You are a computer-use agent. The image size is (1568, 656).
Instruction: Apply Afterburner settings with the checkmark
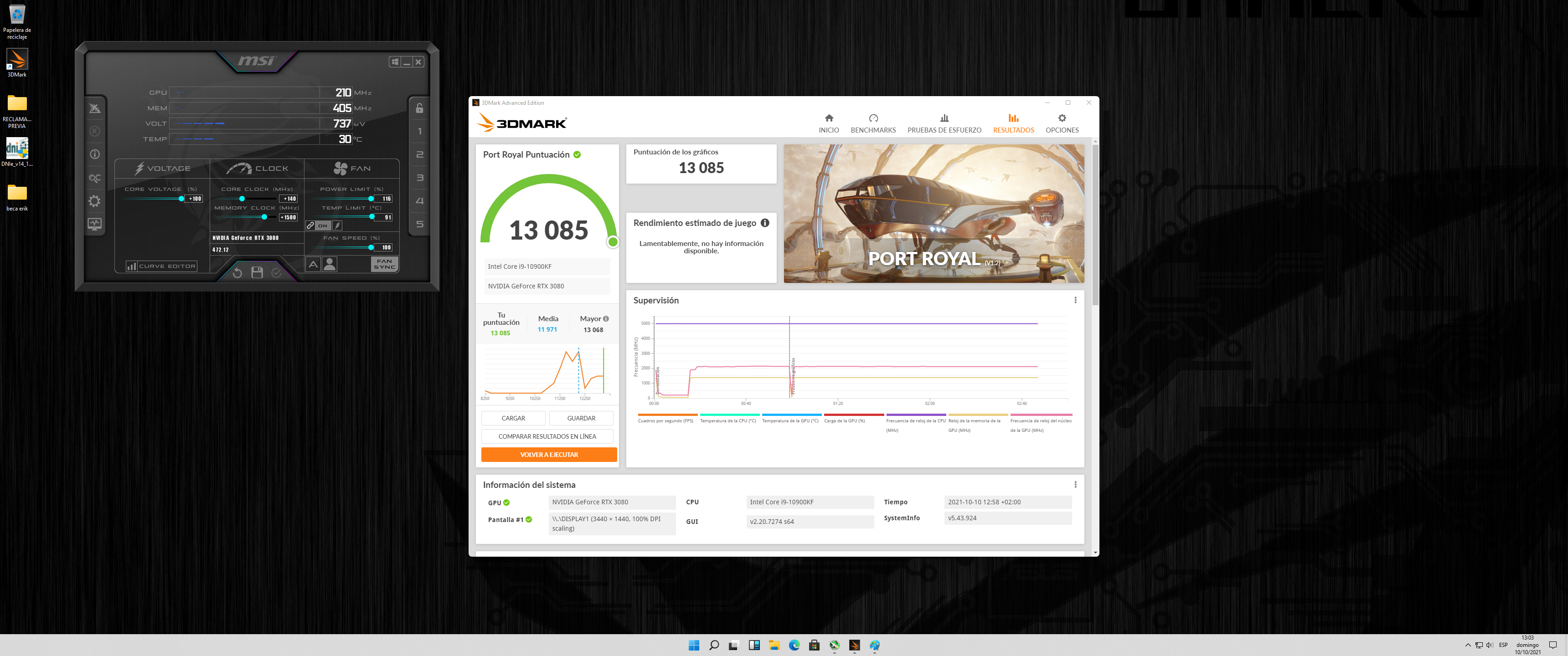click(x=276, y=272)
